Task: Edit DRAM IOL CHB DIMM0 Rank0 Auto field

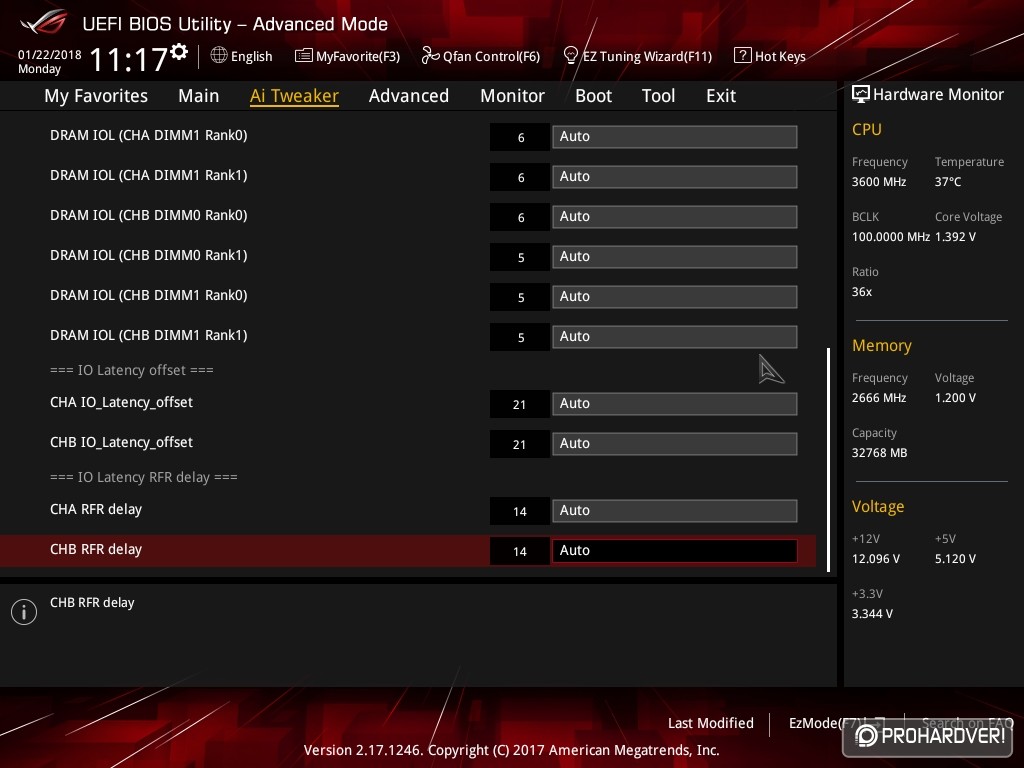Action: (x=675, y=216)
